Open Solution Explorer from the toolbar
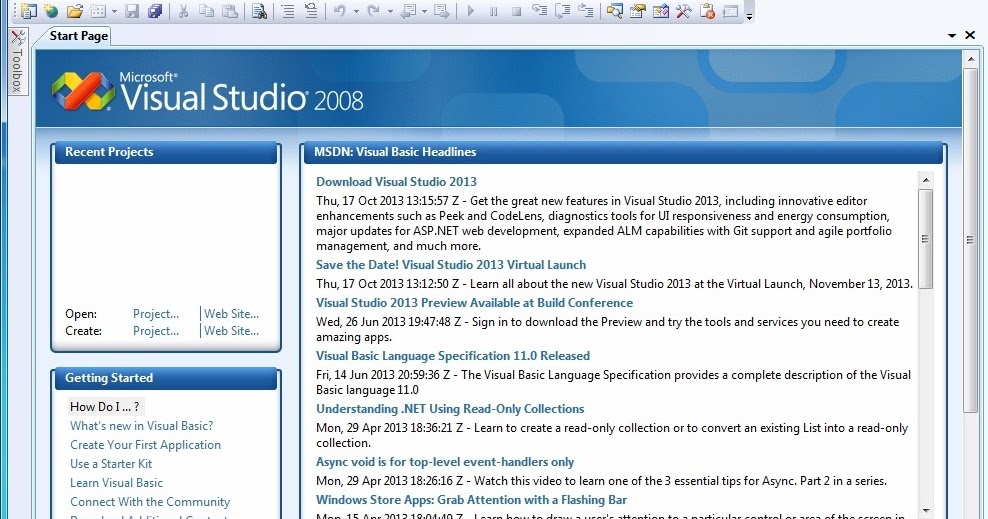Viewport: 988px width, 519px height. tap(614, 11)
